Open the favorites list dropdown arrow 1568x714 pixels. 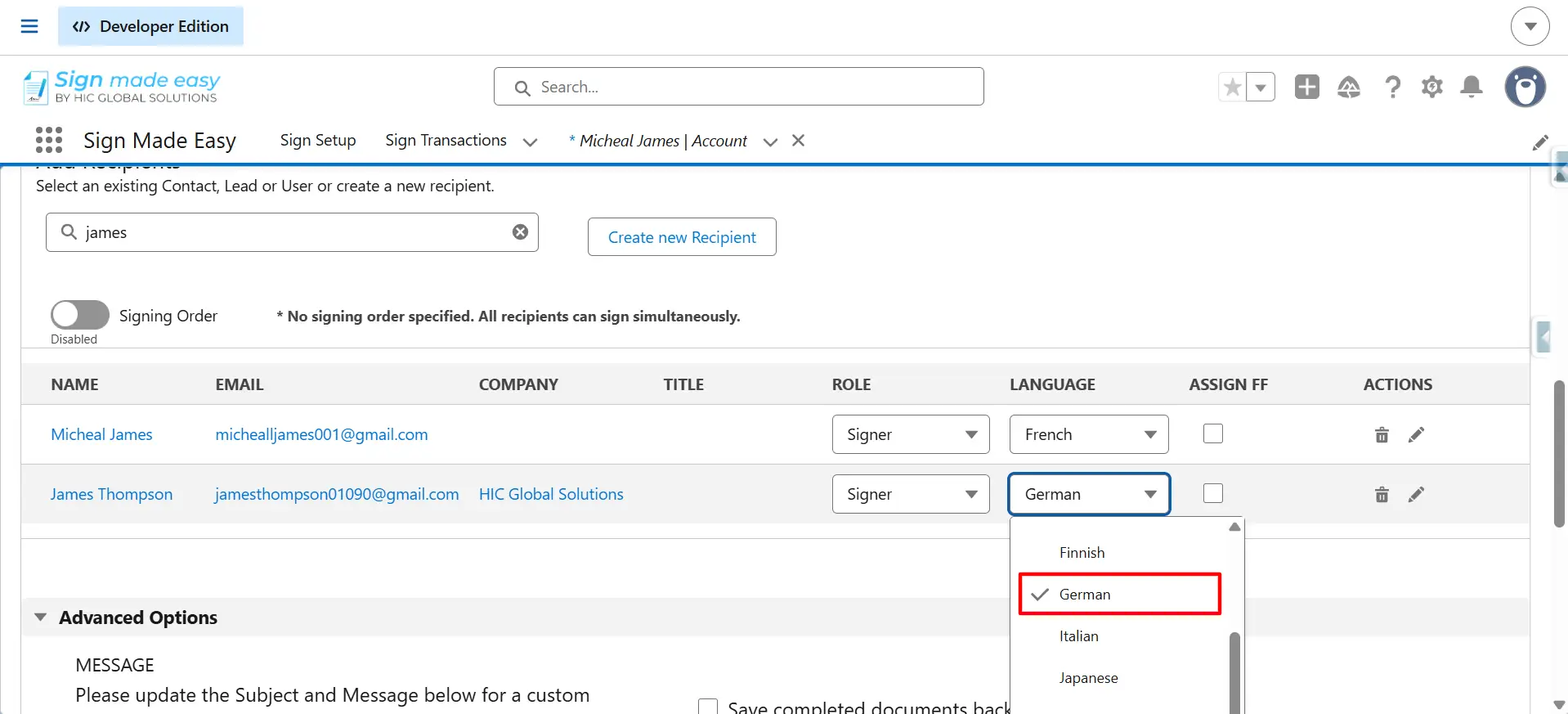1261,87
